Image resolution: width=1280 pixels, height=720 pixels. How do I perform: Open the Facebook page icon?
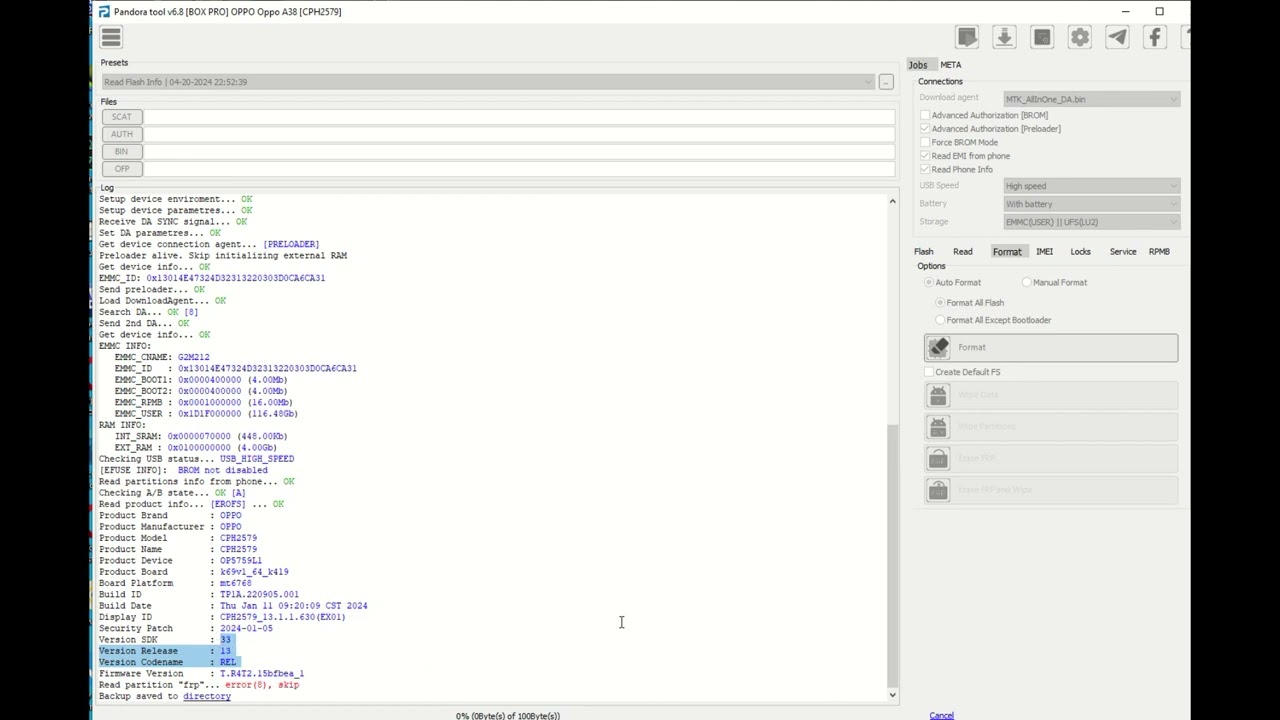(1155, 38)
